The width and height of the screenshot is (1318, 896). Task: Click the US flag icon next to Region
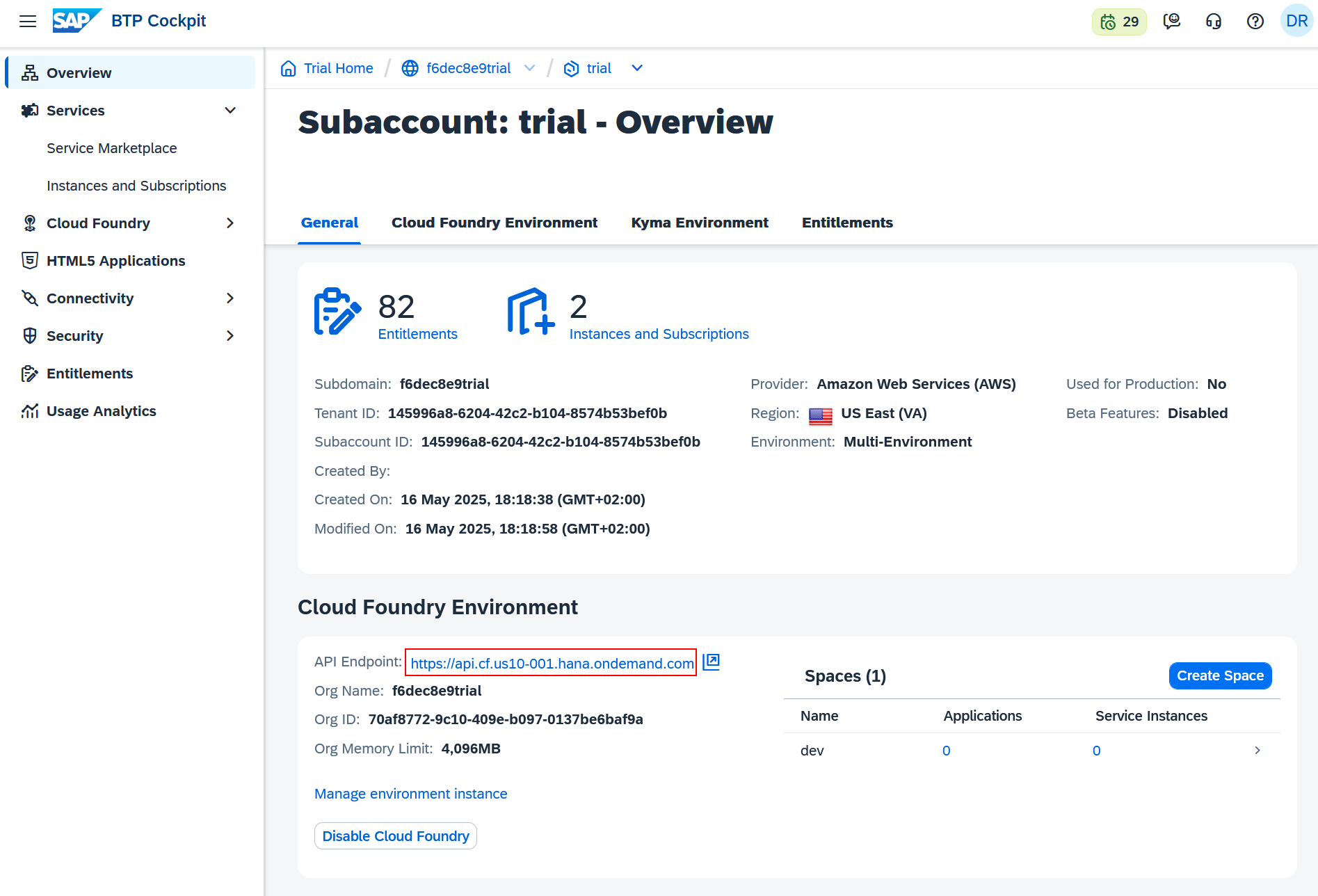[821, 416]
